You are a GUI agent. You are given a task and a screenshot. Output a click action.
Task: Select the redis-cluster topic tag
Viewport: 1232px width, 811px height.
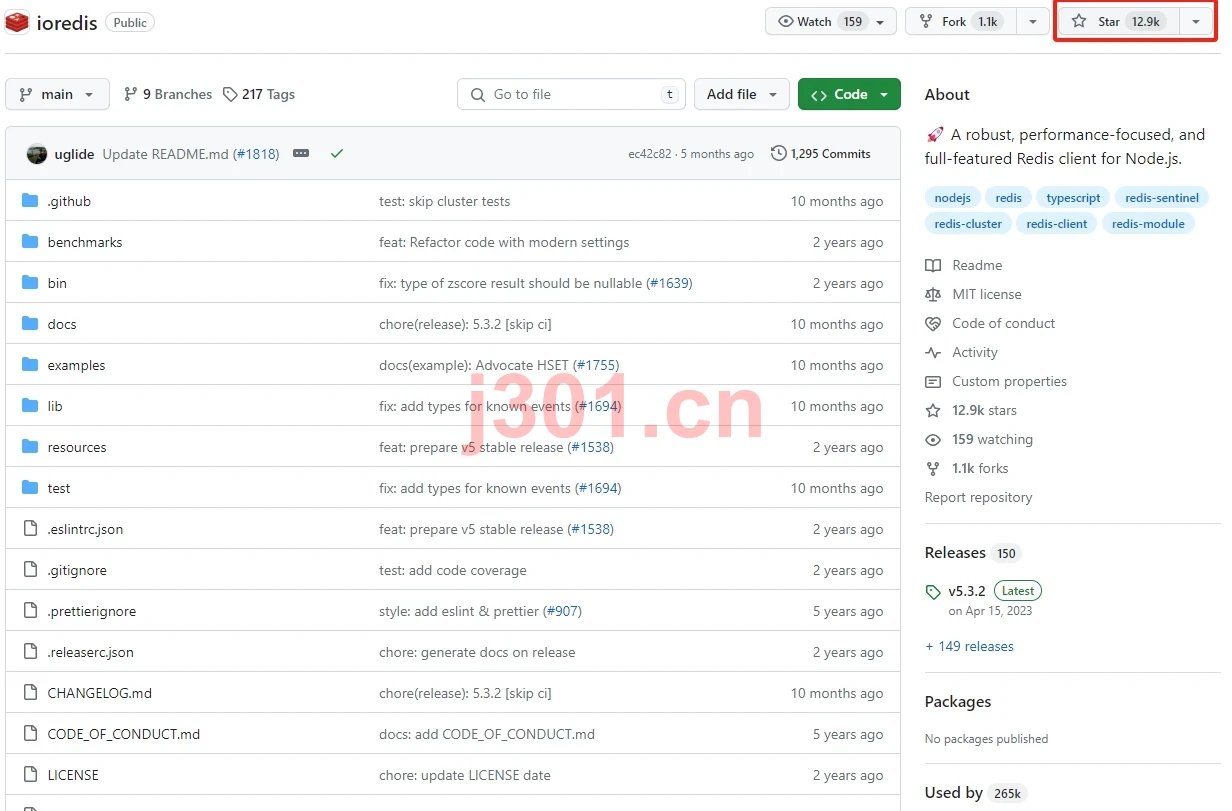coord(968,224)
